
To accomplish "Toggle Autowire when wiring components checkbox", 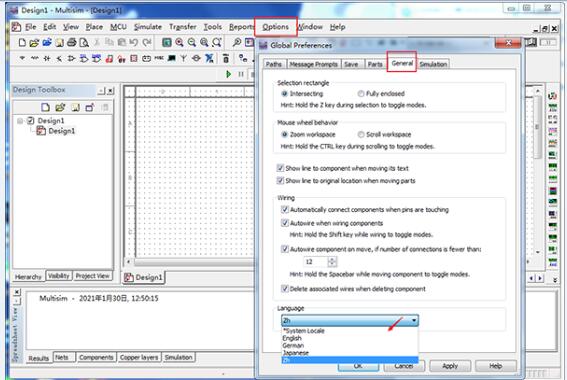I will tap(285, 223).
